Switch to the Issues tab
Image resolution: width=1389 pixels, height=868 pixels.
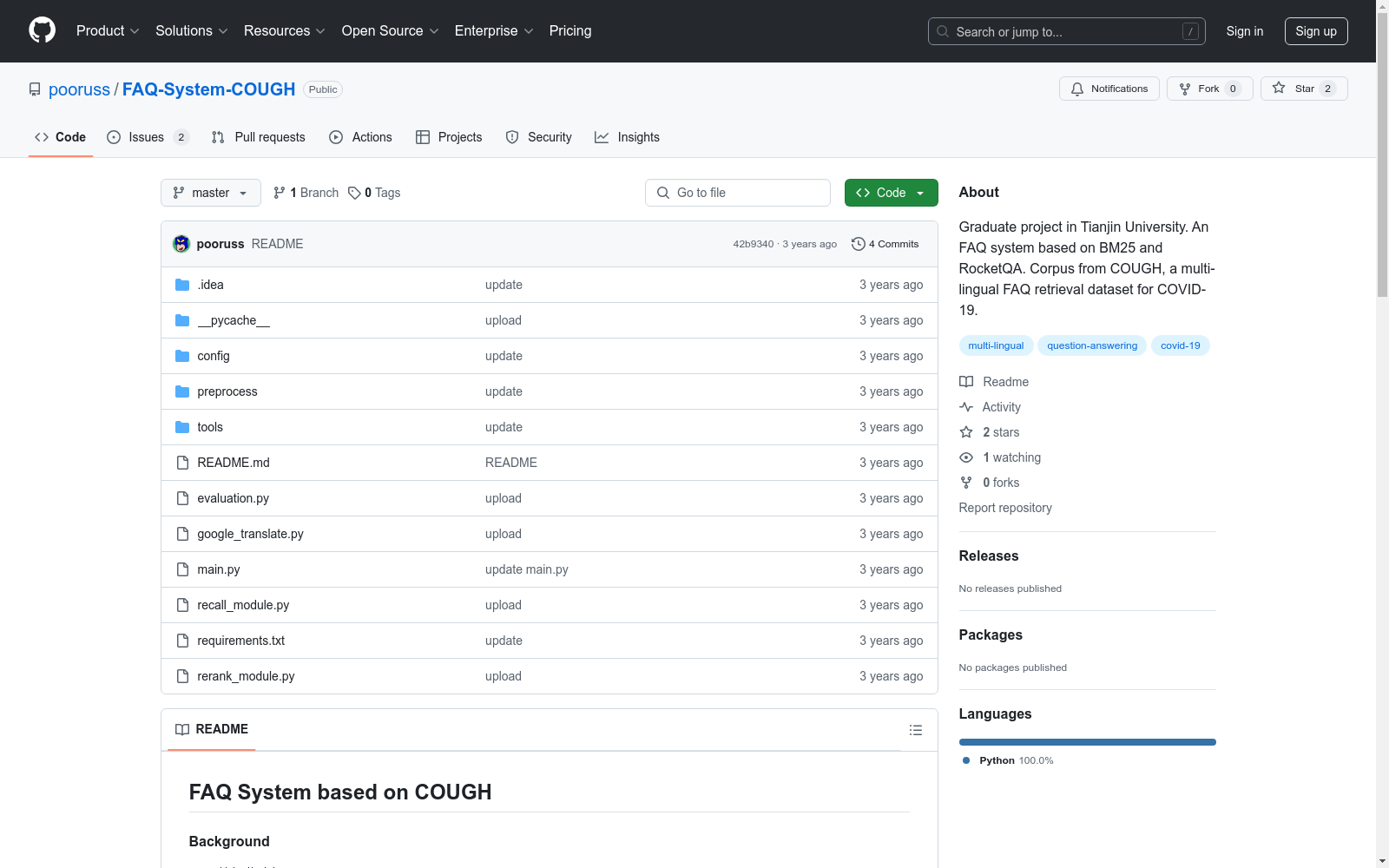148,137
